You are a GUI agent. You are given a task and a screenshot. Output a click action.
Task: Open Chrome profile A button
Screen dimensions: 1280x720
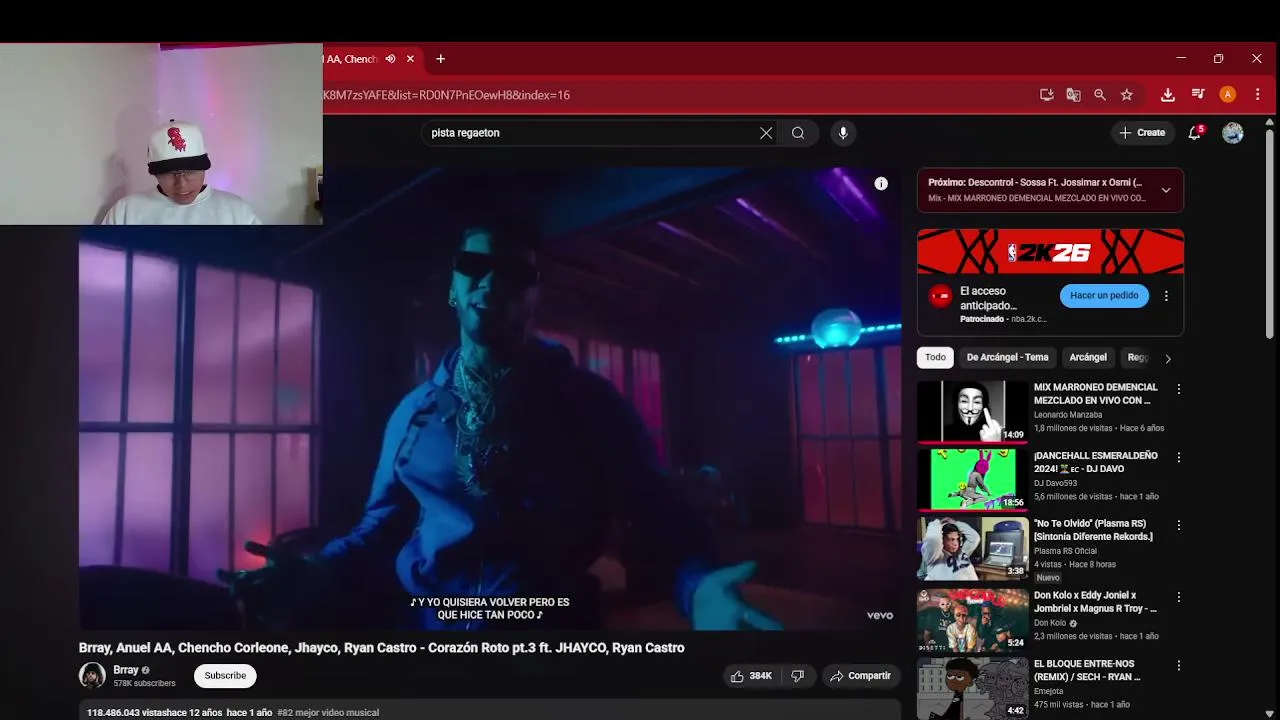(1228, 95)
